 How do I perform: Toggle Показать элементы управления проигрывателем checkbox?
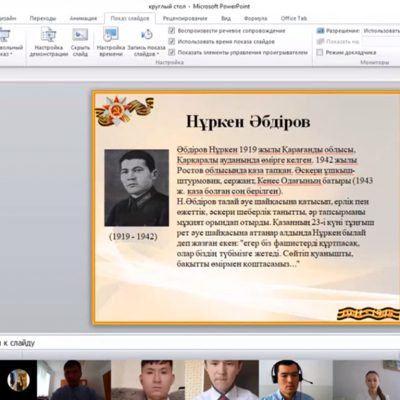[172, 52]
